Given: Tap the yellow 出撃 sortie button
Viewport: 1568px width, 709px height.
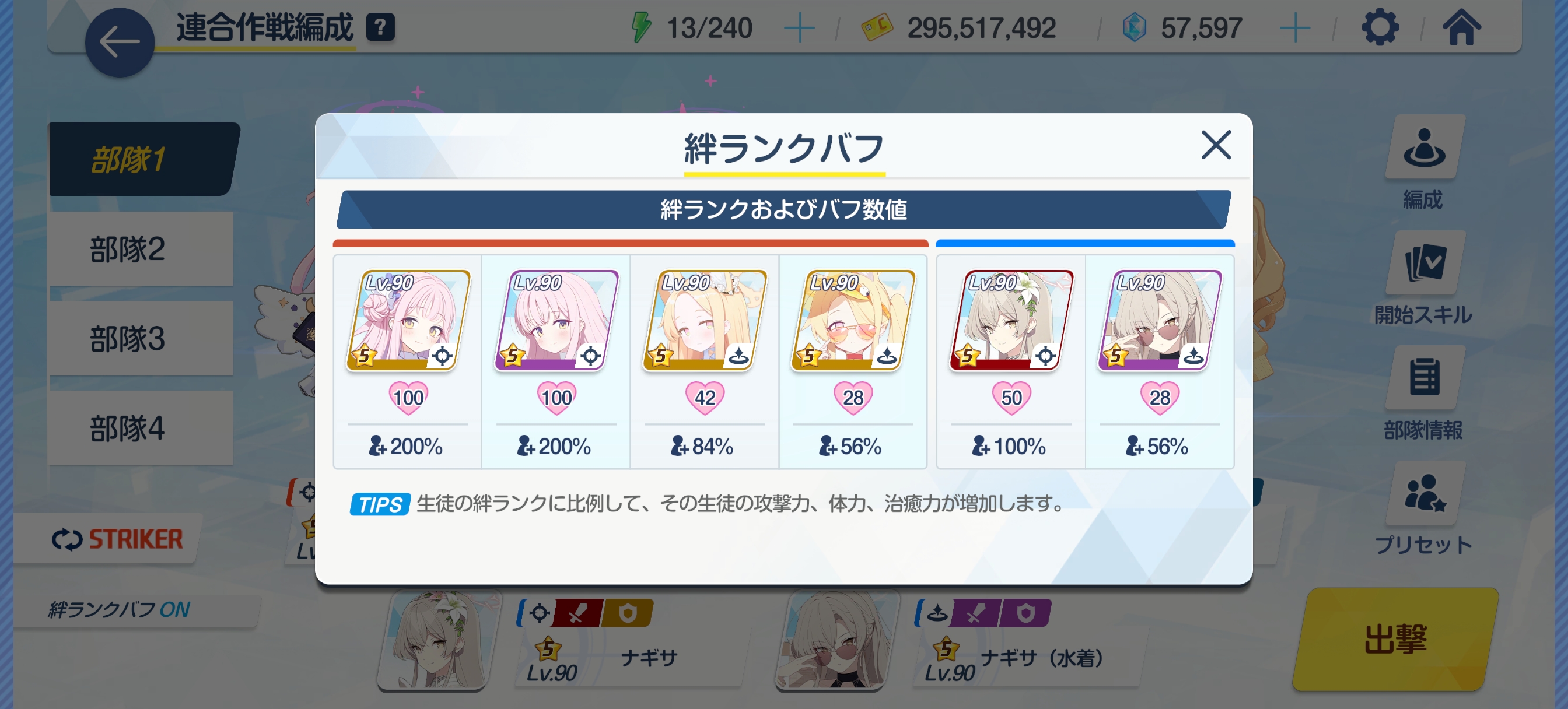Looking at the screenshot, I should pyautogui.click(x=1396, y=639).
